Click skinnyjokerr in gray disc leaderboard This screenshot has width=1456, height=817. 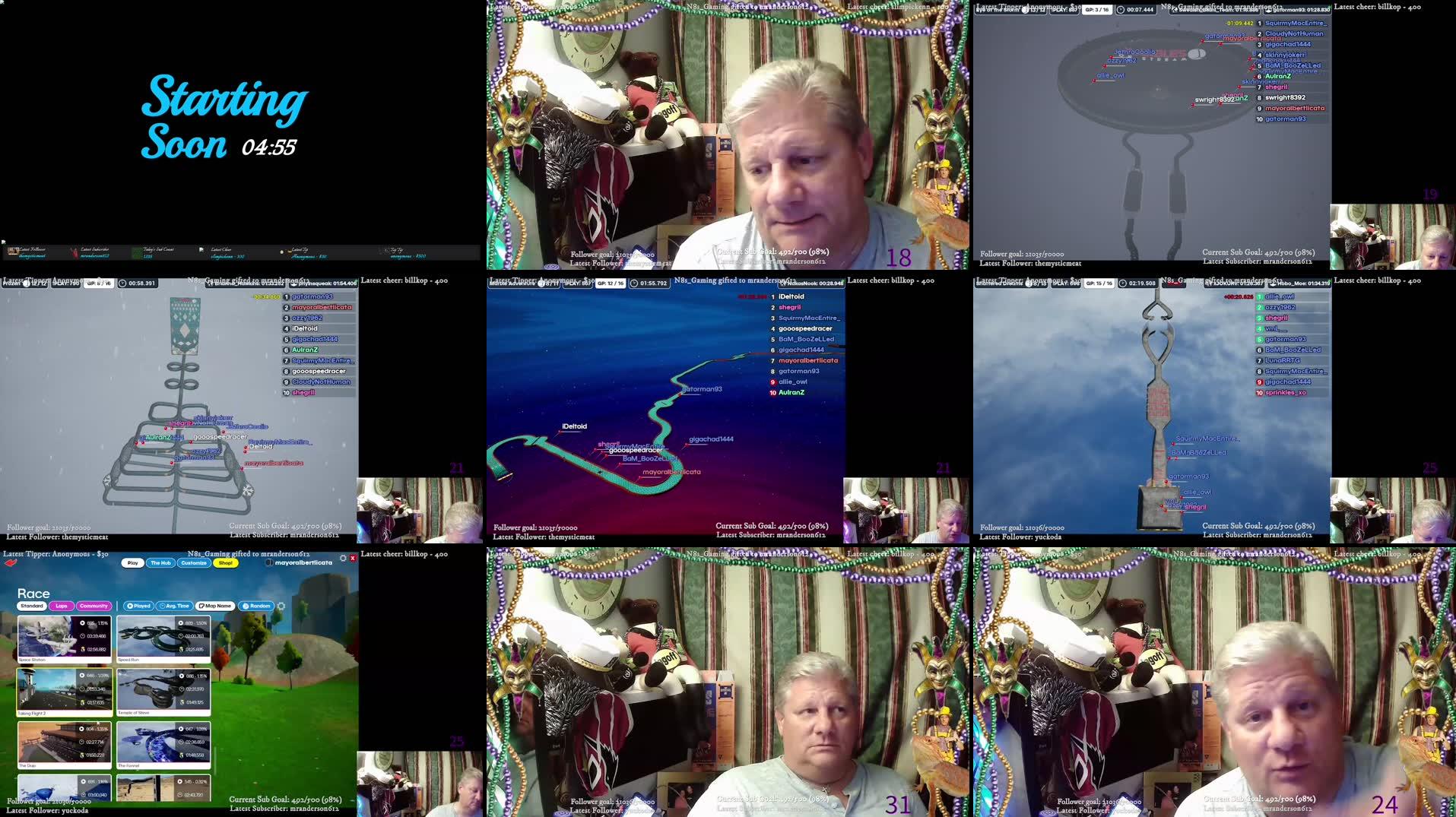(x=1285, y=55)
